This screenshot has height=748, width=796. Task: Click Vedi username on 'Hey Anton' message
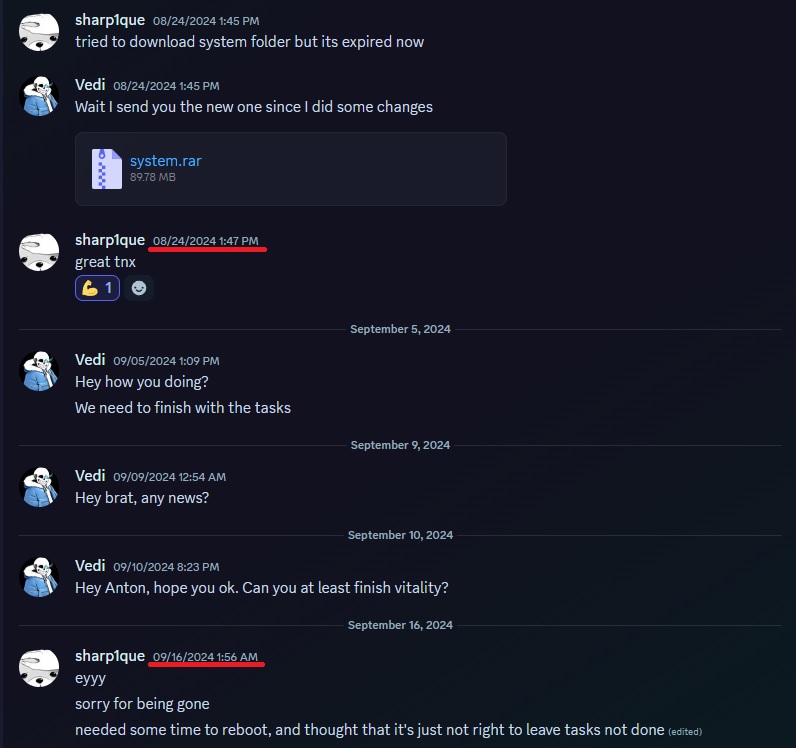tap(90, 566)
